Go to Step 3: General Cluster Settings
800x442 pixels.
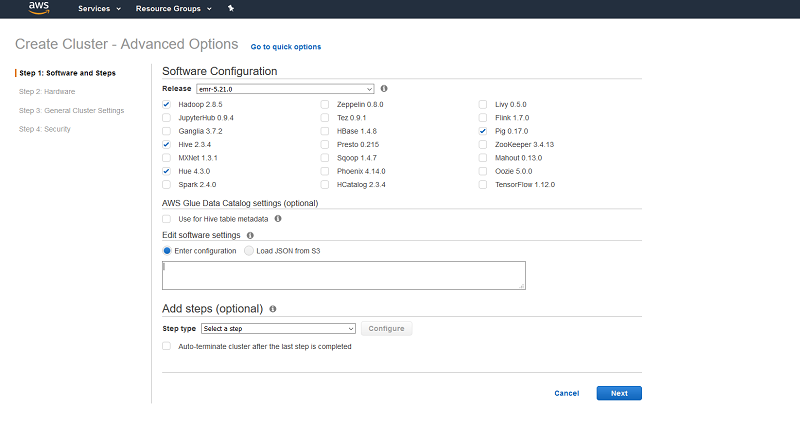(x=71, y=110)
